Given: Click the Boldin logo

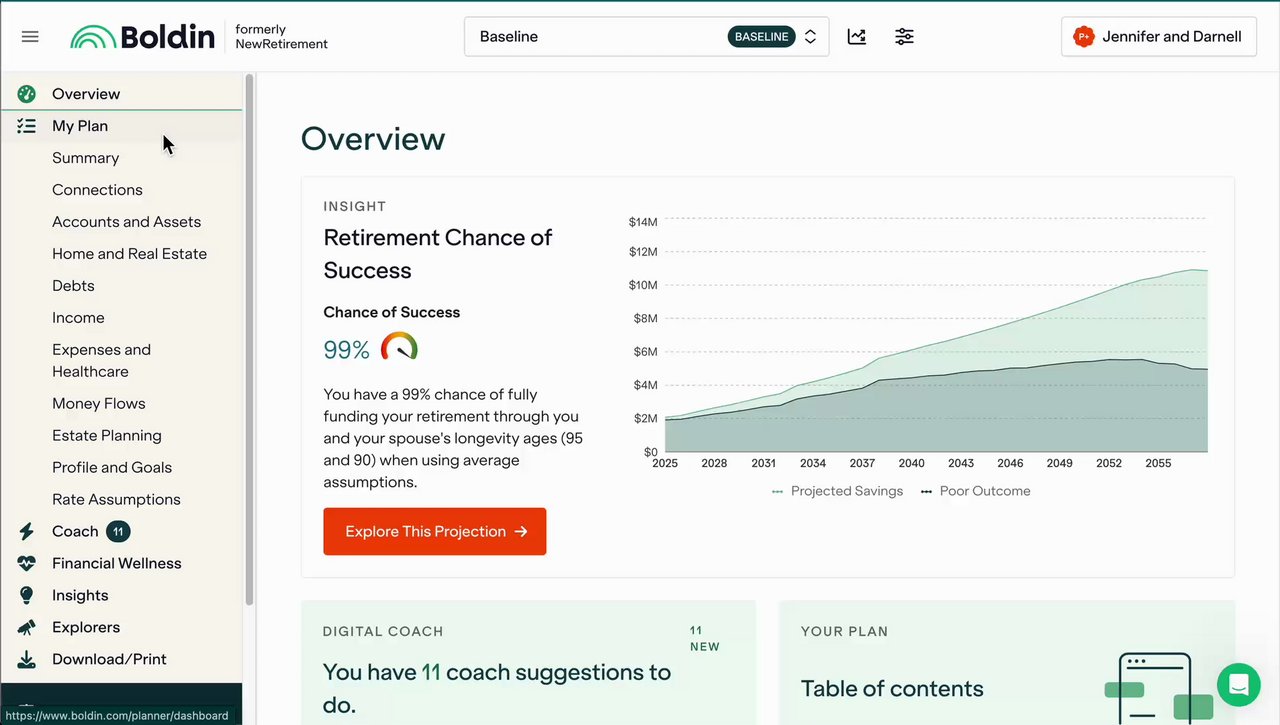Looking at the screenshot, I should tap(143, 37).
